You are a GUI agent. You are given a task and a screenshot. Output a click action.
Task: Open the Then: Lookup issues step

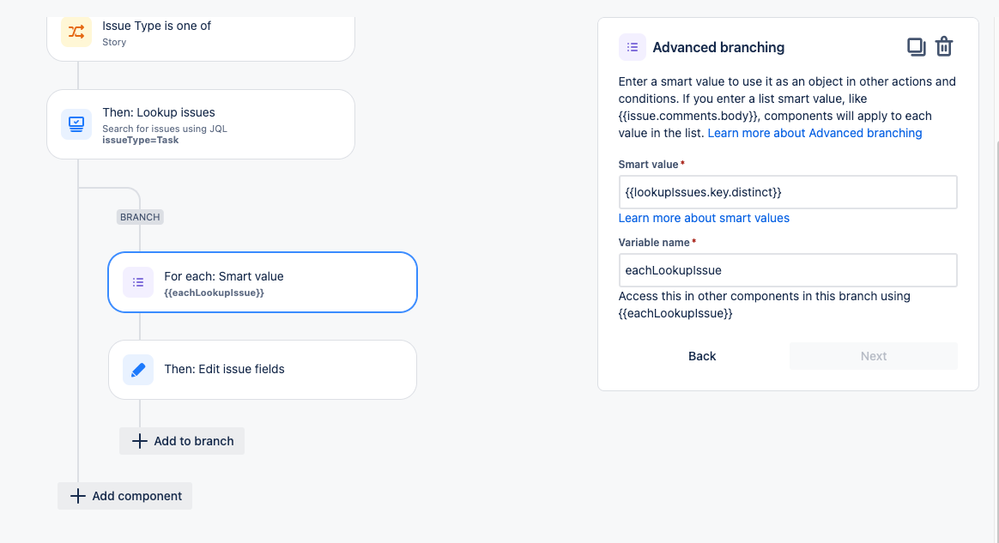201,124
